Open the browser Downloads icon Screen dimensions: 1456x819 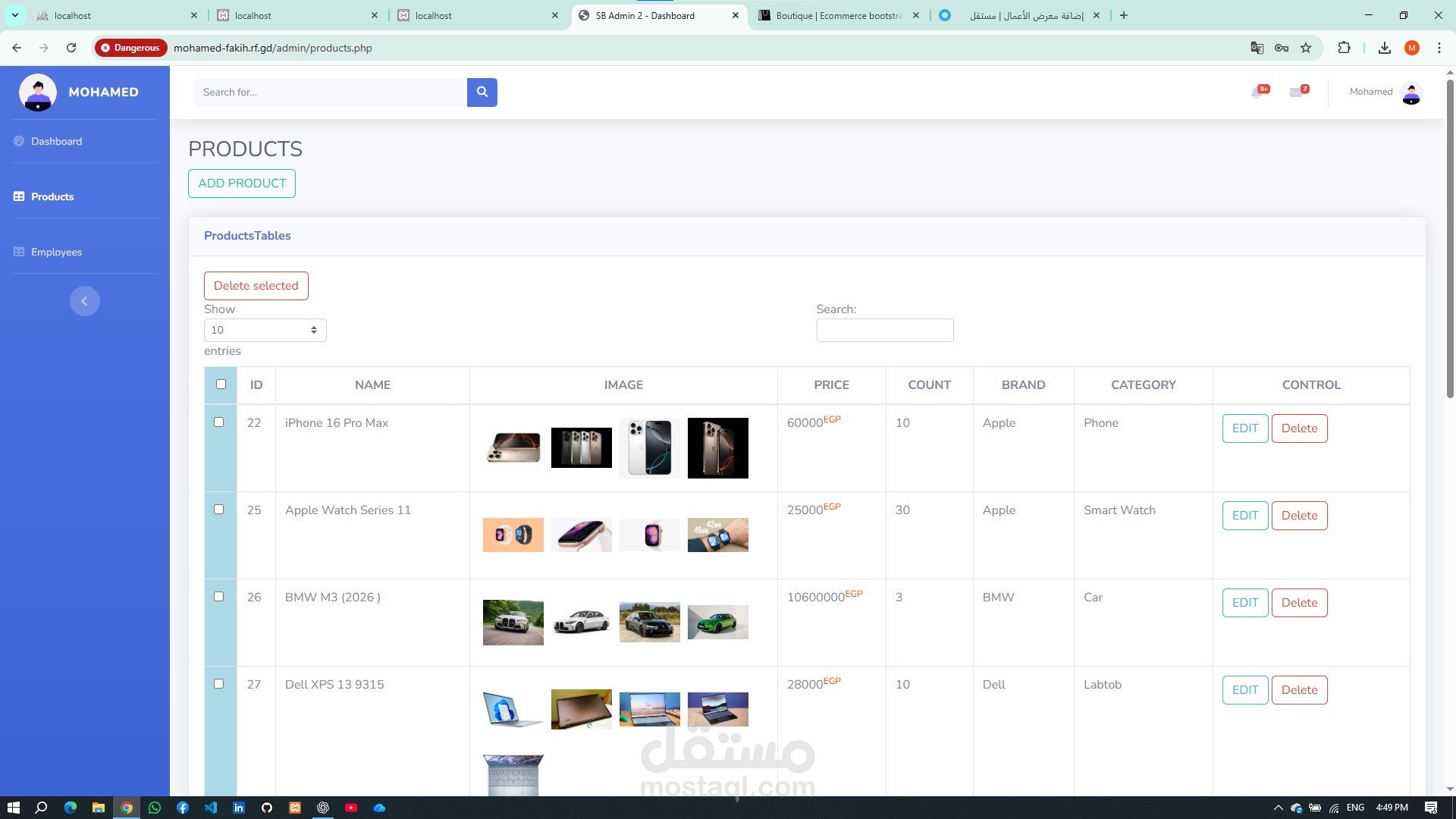pos(1384,48)
